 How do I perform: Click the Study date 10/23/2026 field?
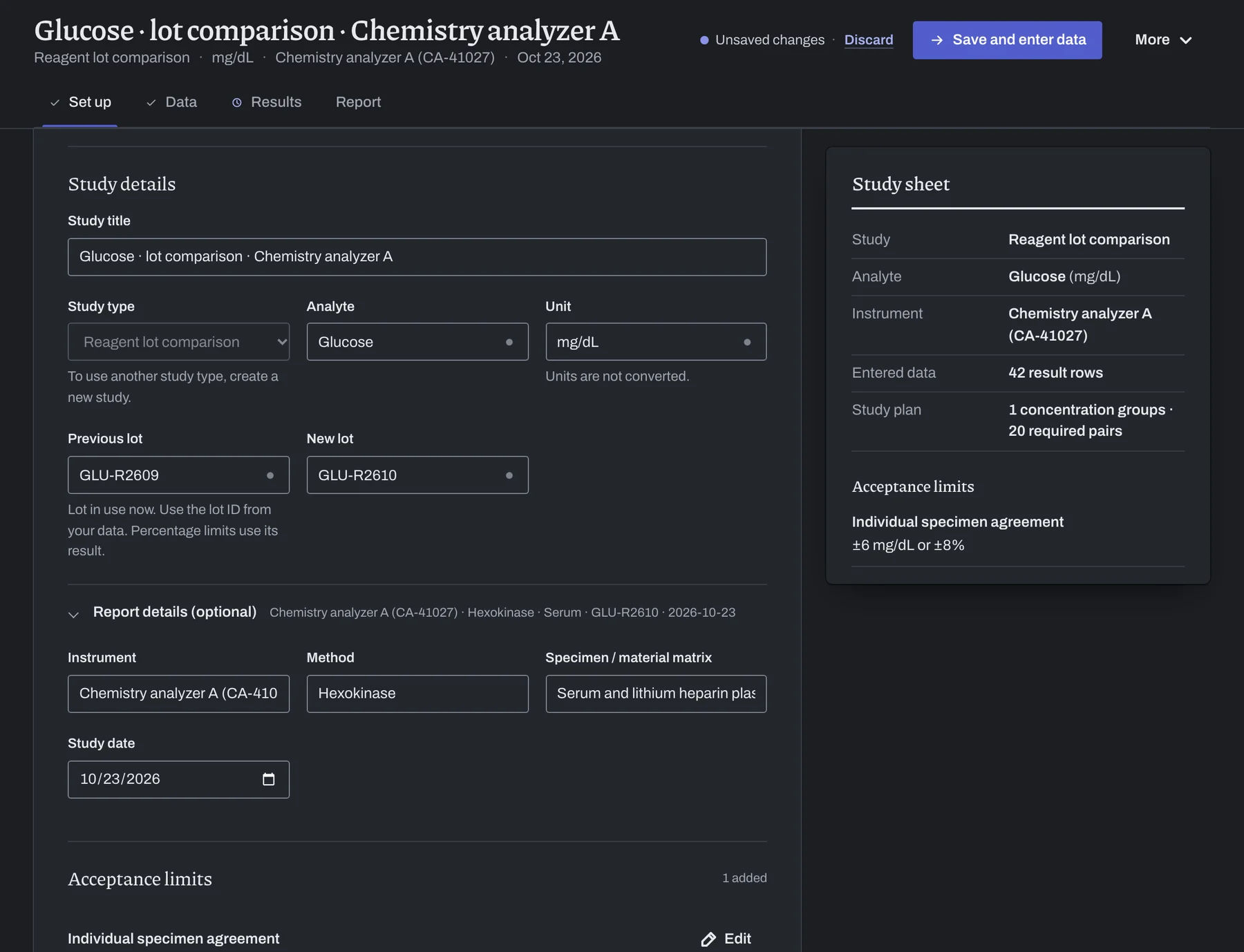pyautogui.click(x=178, y=779)
